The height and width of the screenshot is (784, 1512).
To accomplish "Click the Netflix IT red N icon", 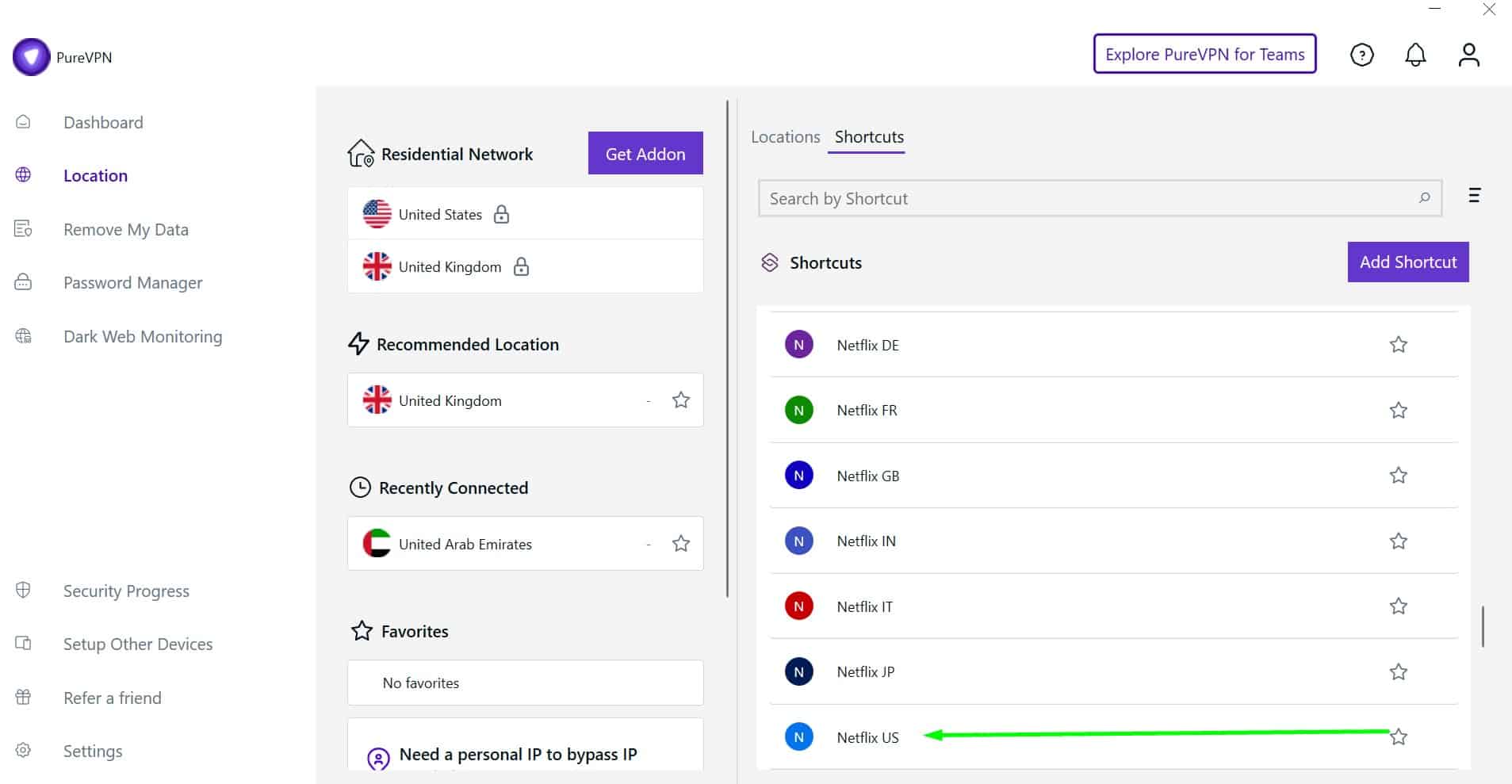I will point(798,606).
